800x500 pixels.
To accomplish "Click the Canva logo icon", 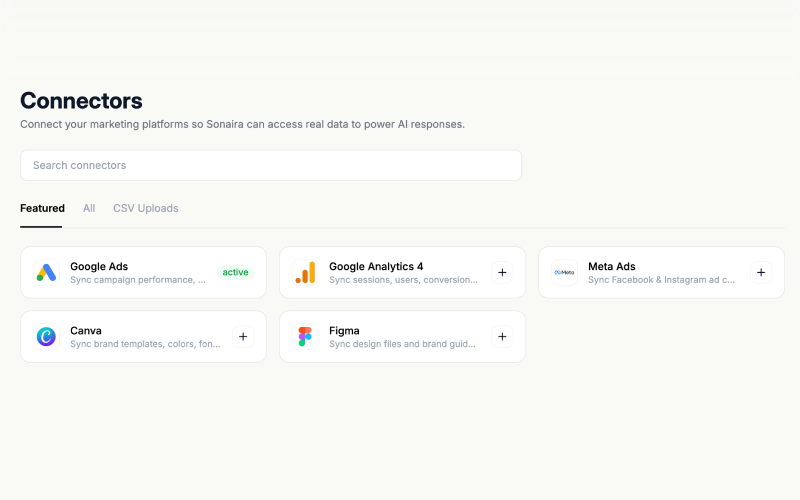I will [46, 337].
